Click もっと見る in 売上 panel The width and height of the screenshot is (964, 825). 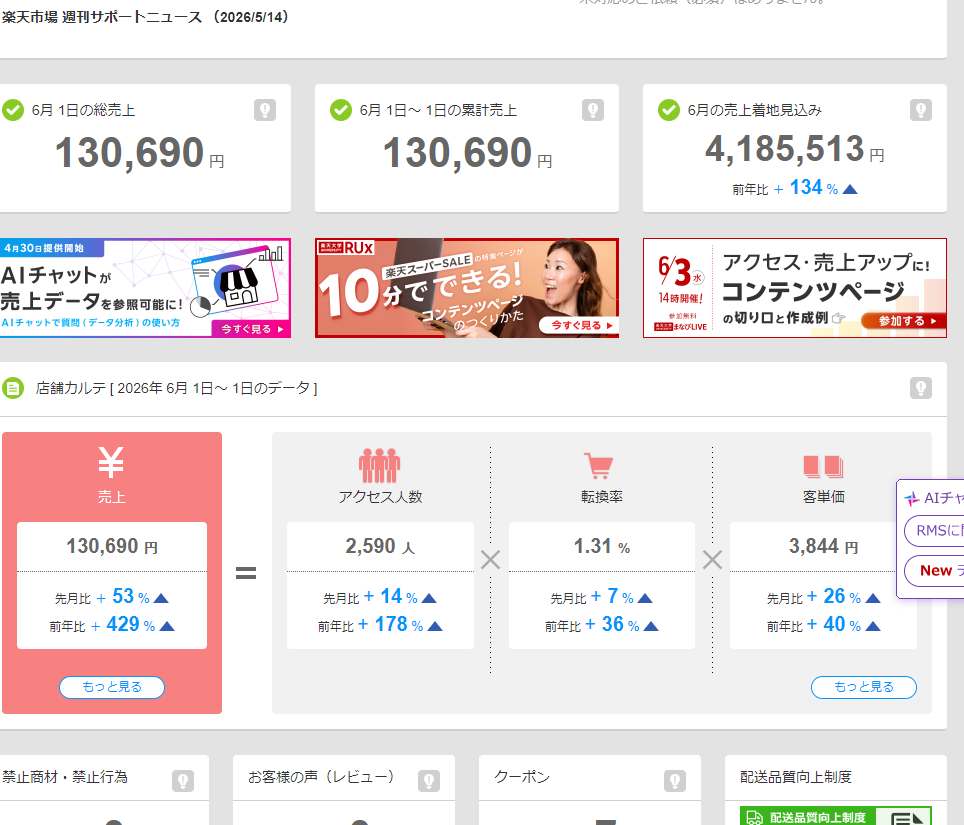(112, 687)
